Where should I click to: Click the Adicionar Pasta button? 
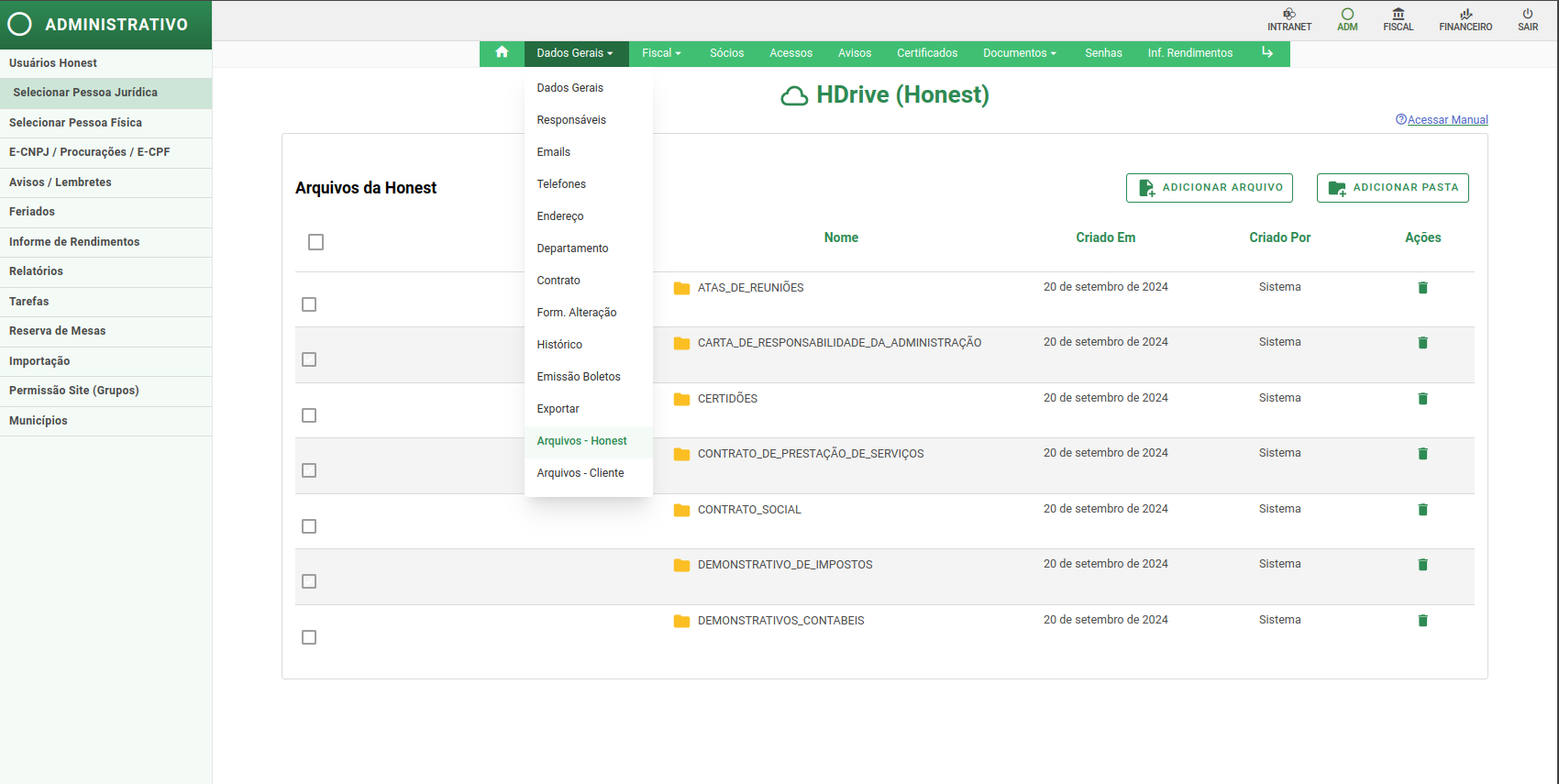[x=1393, y=188]
